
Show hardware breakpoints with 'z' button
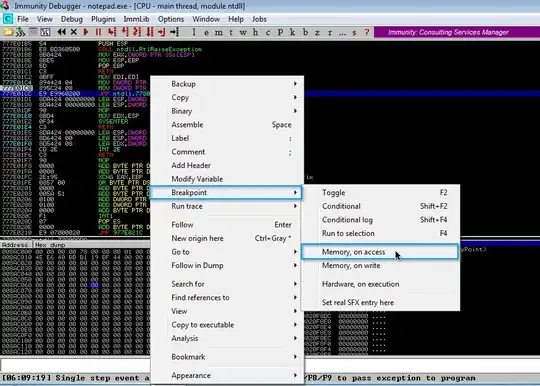tap(317, 32)
